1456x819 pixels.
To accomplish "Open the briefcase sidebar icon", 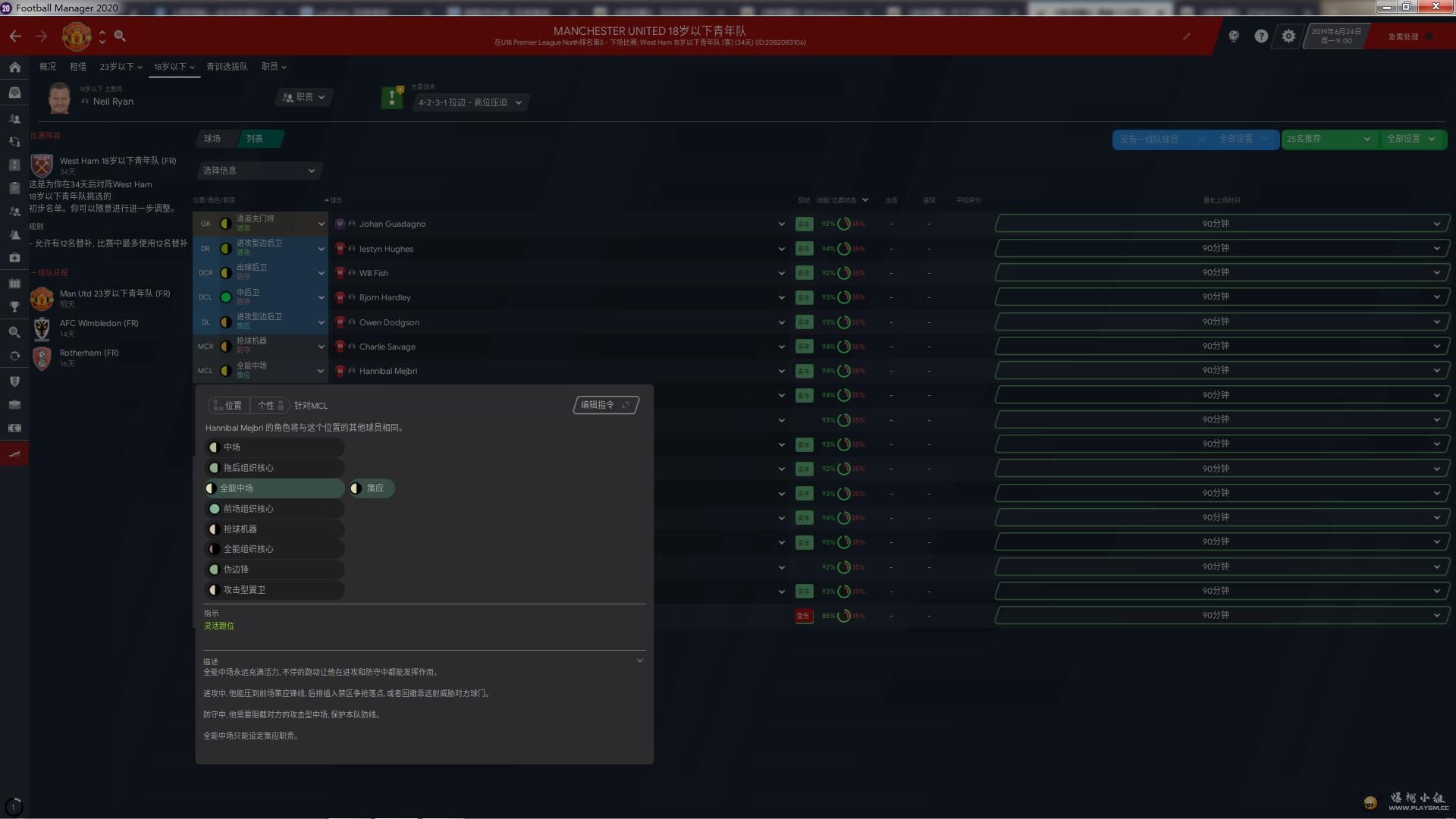I will click(x=14, y=405).
